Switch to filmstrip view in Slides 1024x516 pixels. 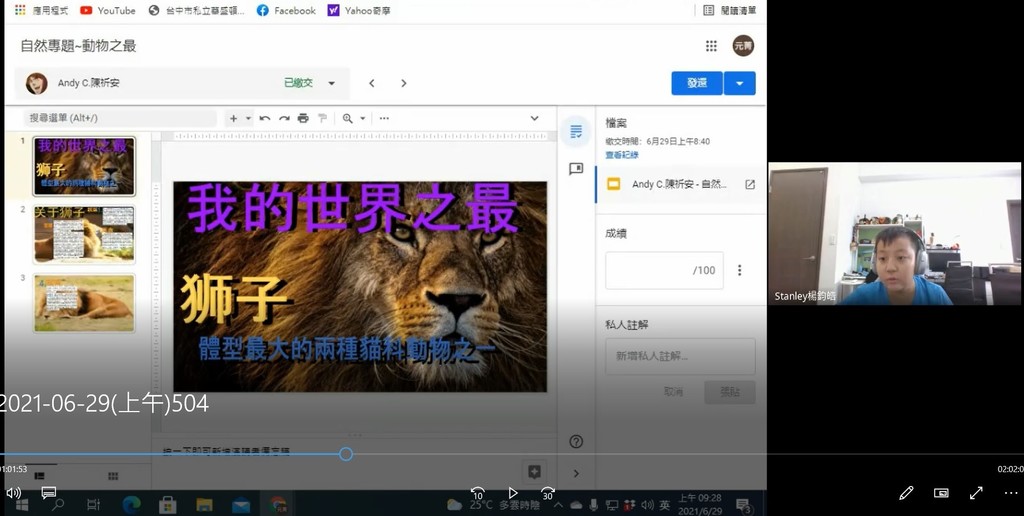point(39,476)
